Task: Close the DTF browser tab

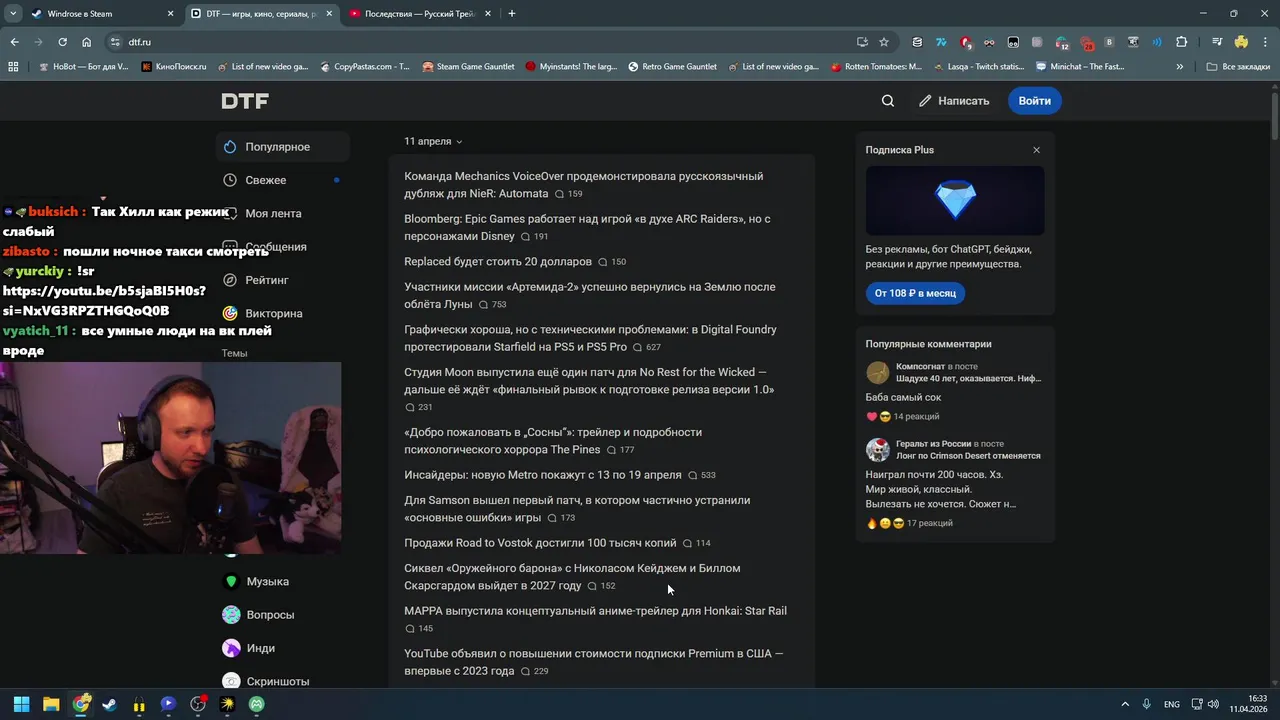Action: tap(330, 14)
